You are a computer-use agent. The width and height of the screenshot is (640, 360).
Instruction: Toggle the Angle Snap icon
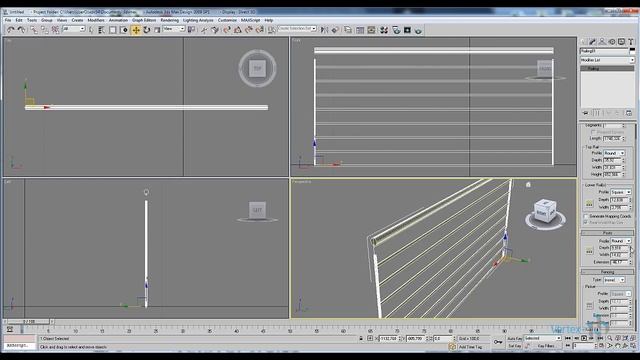(x=238, y=30)
